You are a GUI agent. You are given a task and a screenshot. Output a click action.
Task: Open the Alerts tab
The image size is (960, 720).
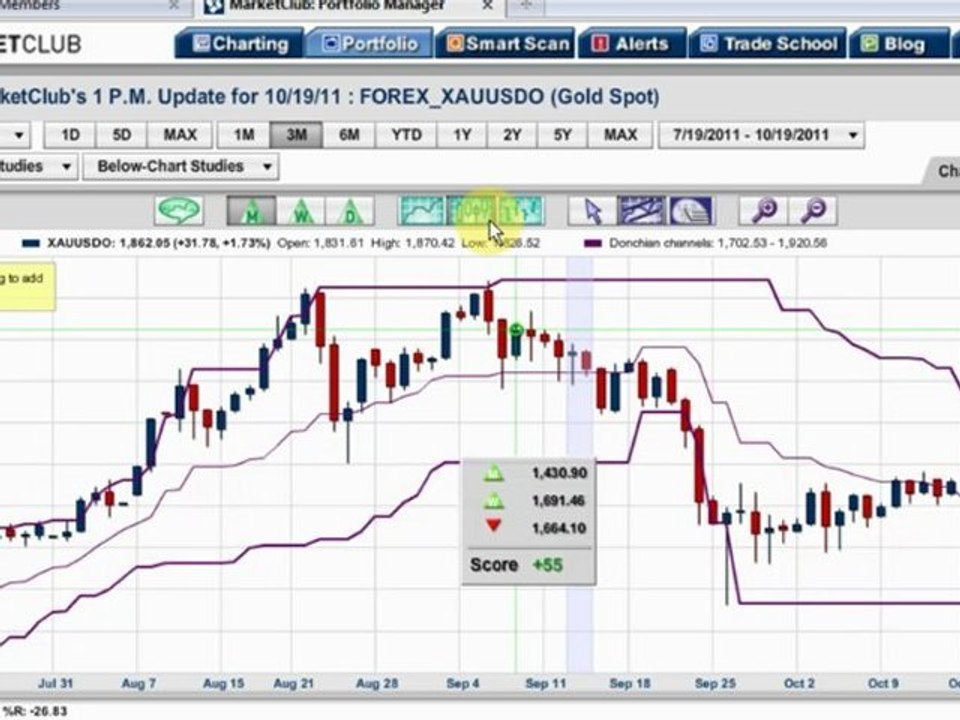tap(632, 43)
